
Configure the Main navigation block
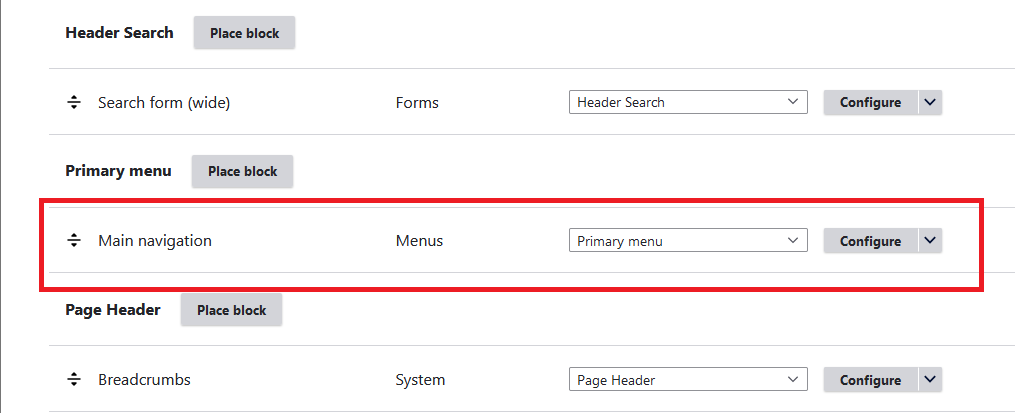869,241
